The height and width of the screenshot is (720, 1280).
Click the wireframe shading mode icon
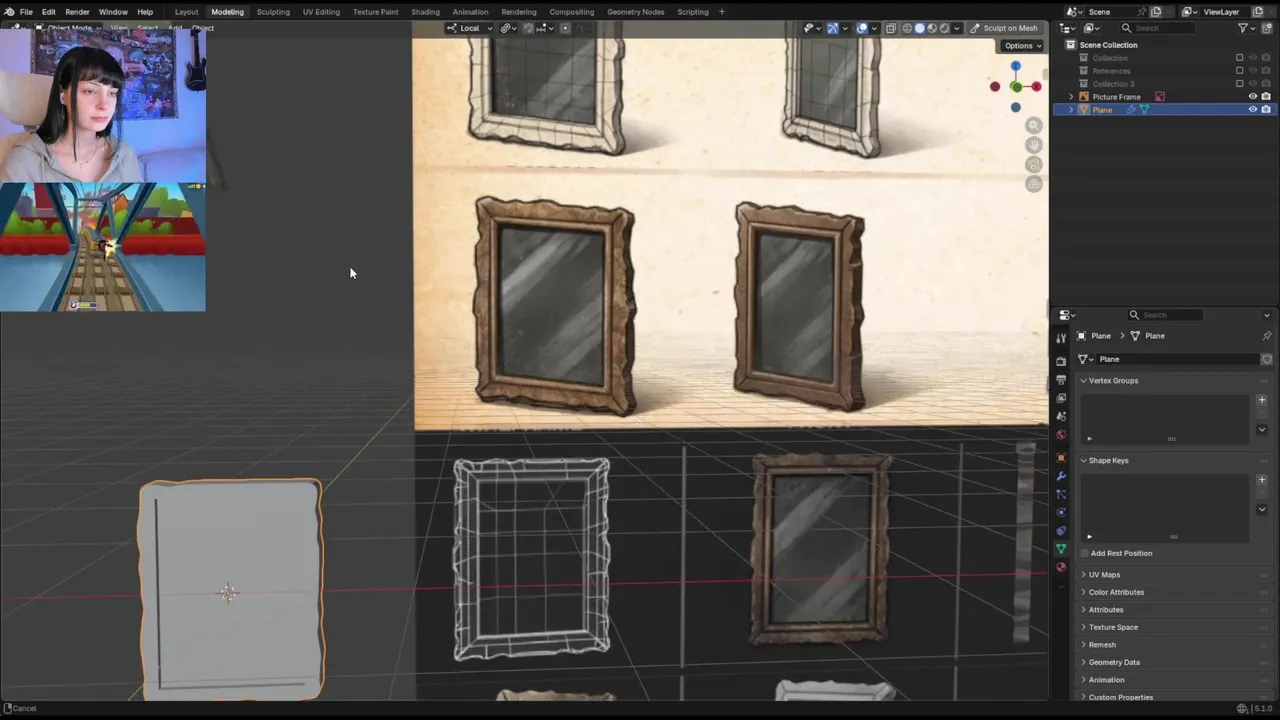(x=907, y=28)
